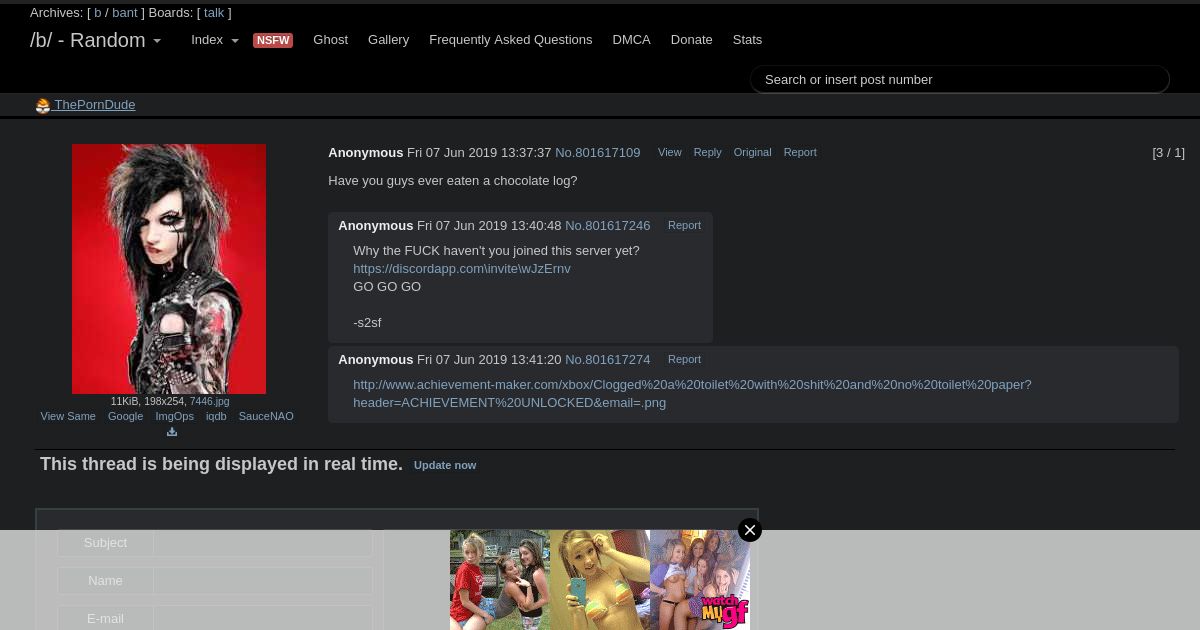Open the first ad thumbnail, red shirt photo
The image size is (1200, 630).
tap(500, 580)
